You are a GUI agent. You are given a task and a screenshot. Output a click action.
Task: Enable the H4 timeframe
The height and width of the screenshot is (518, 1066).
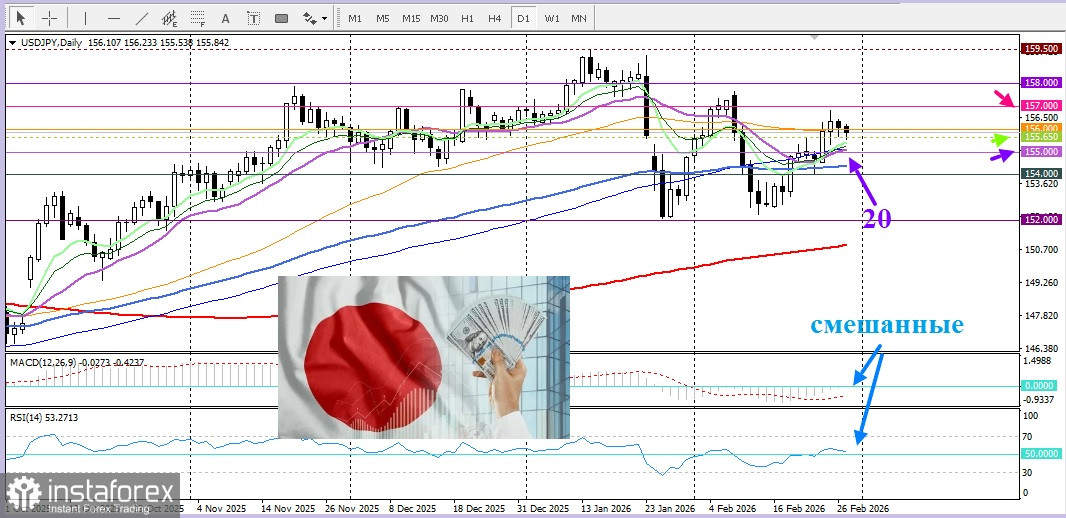[x=495, y=18]
